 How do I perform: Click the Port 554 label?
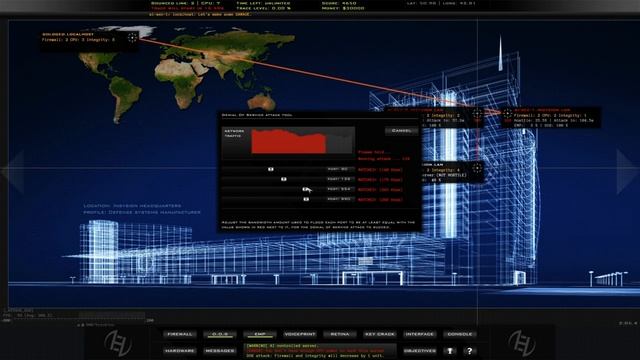[x=339, y=189]
